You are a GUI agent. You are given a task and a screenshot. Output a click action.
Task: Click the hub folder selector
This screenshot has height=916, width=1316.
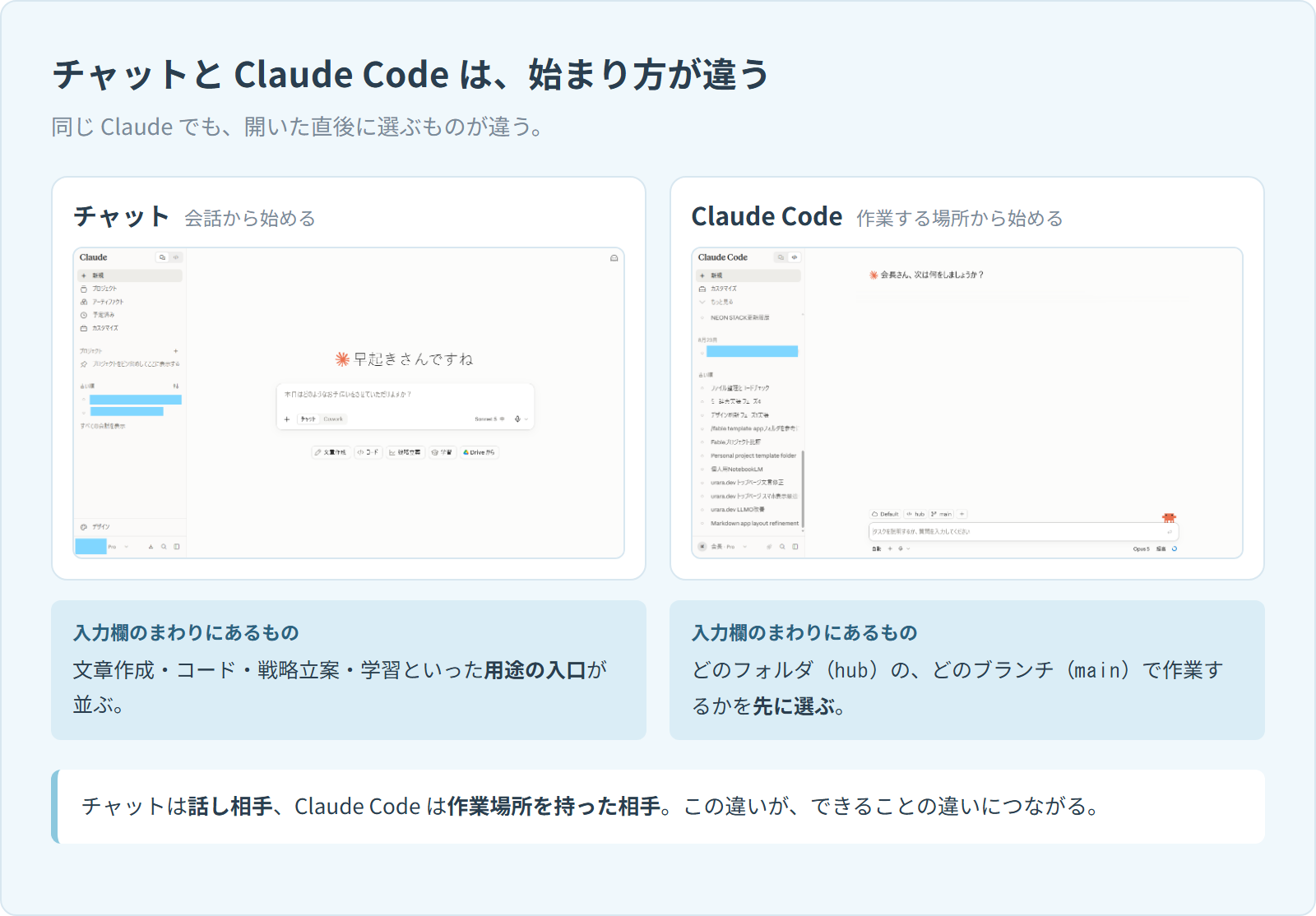(915, 514)
